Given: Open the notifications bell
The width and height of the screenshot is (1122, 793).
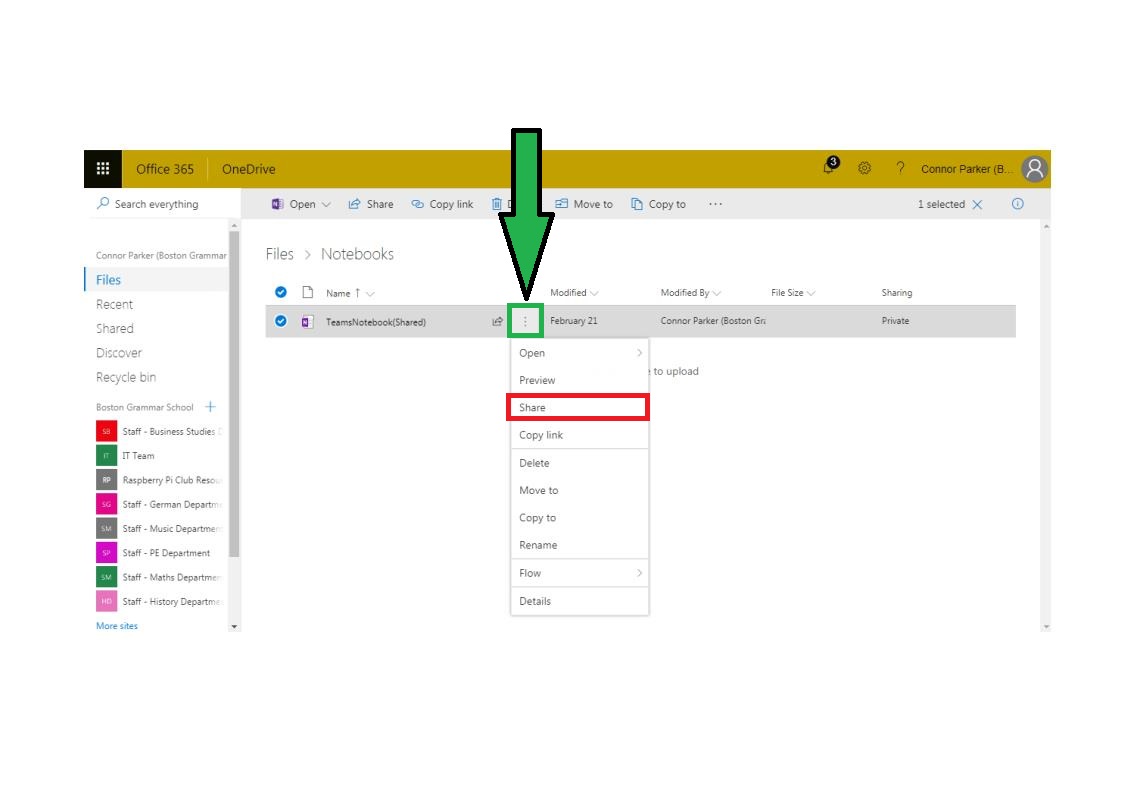Looking at the screenshot, I should [x=828, y=168].
